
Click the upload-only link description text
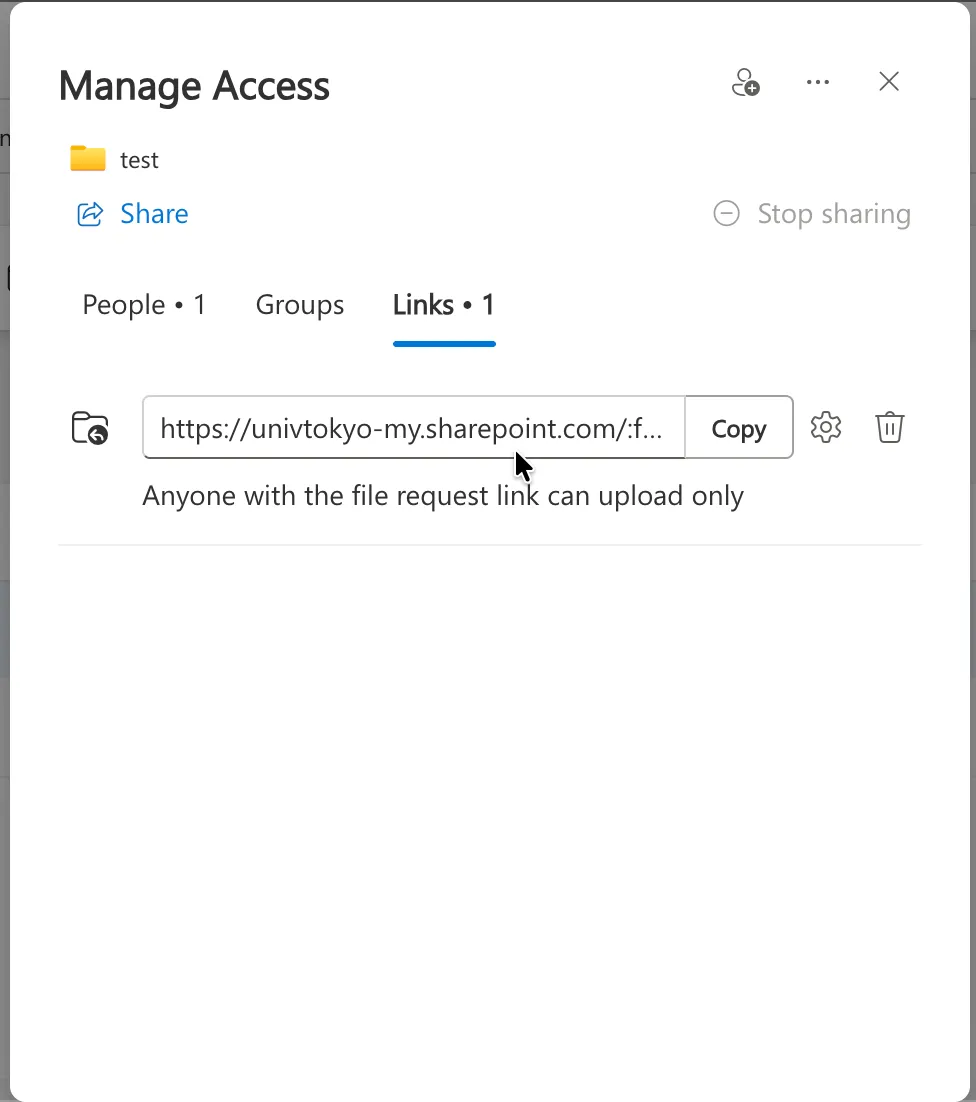[x=443, y=496]
